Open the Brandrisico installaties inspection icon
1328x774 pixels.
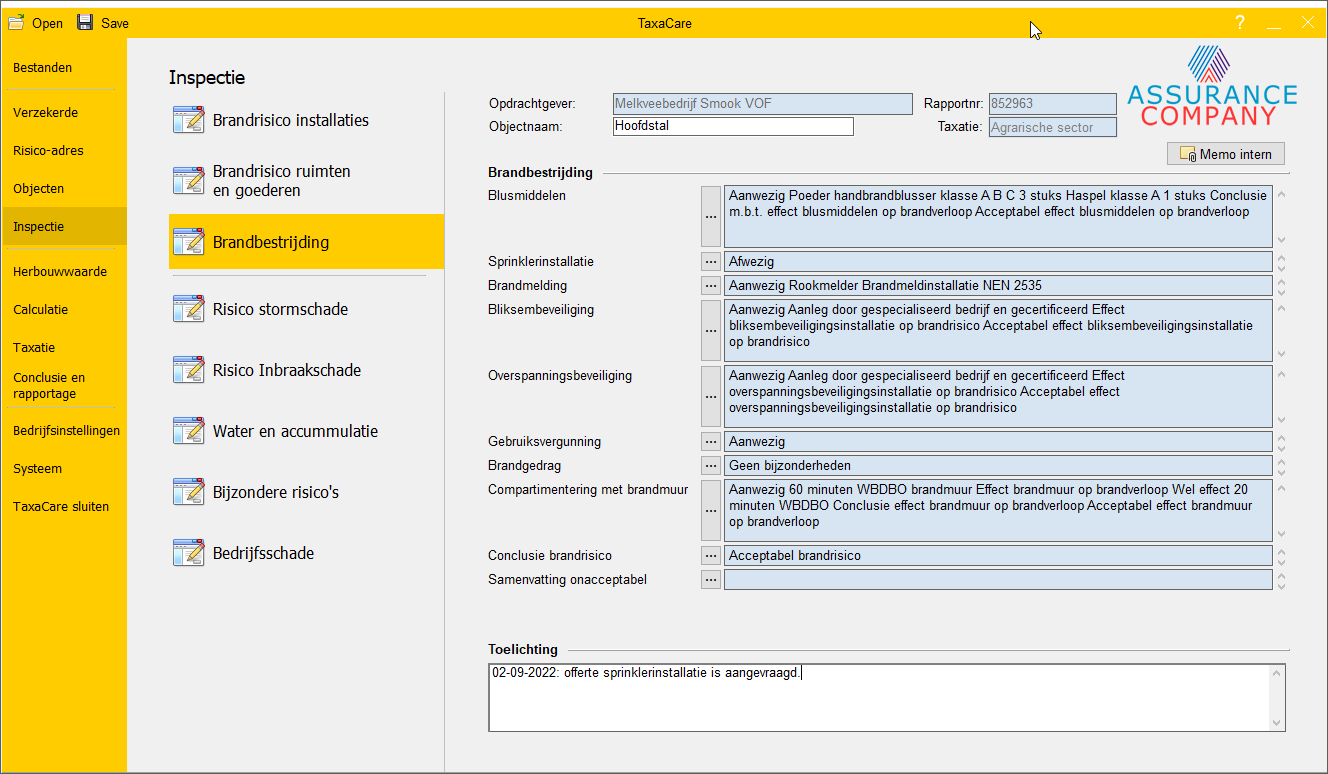click(x=188, y=120)
